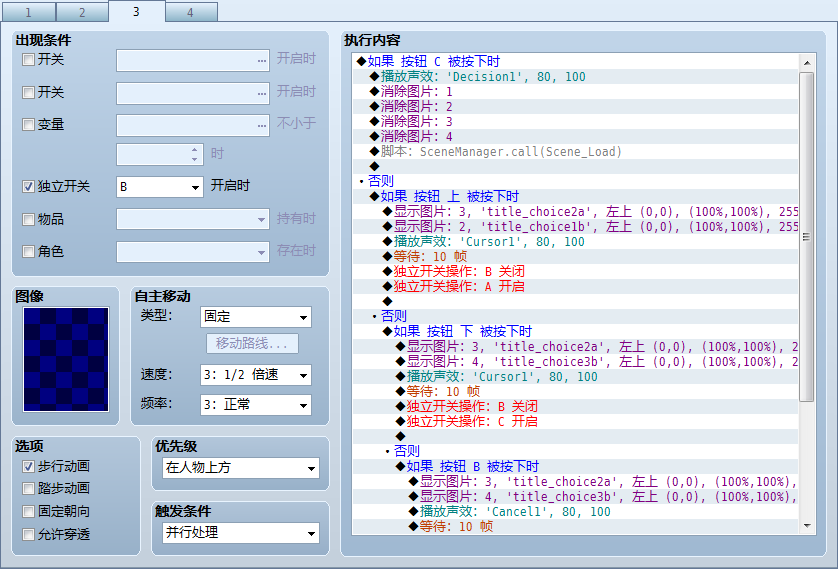Viewport: 838px width, 569px height.
Task: Open the 物品 selection dropdown
Action: coord(193,219)
